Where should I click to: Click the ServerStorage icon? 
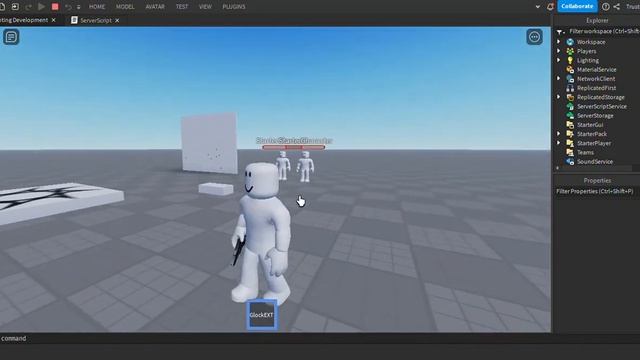pos(570,116)
